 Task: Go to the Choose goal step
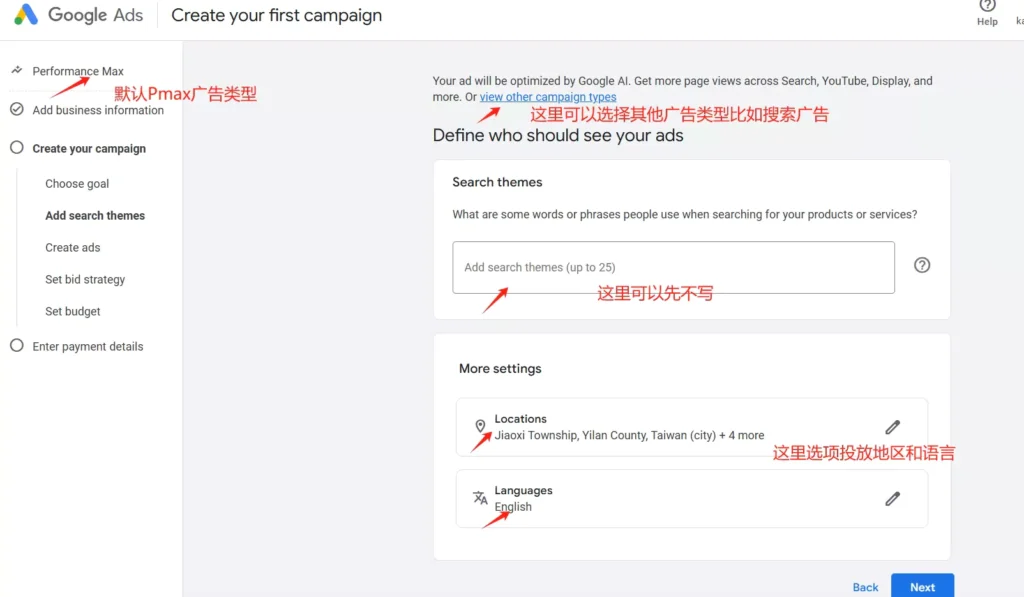pos(78,183)
